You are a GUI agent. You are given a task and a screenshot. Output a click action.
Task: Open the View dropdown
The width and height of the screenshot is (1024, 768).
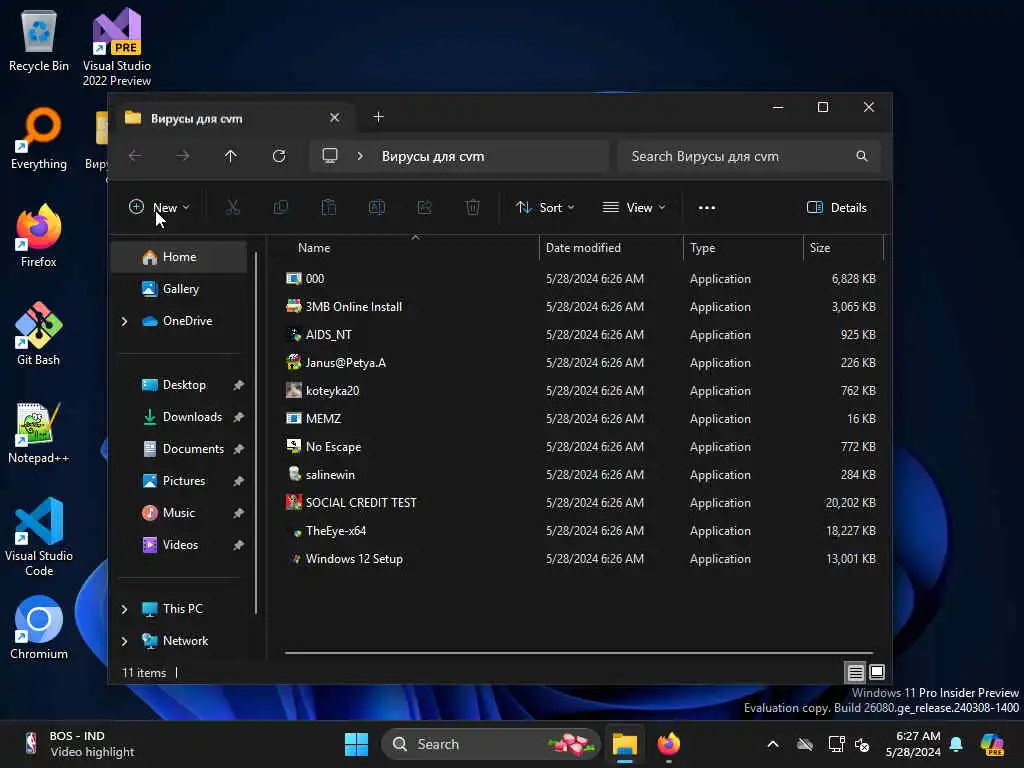point(633,208)
